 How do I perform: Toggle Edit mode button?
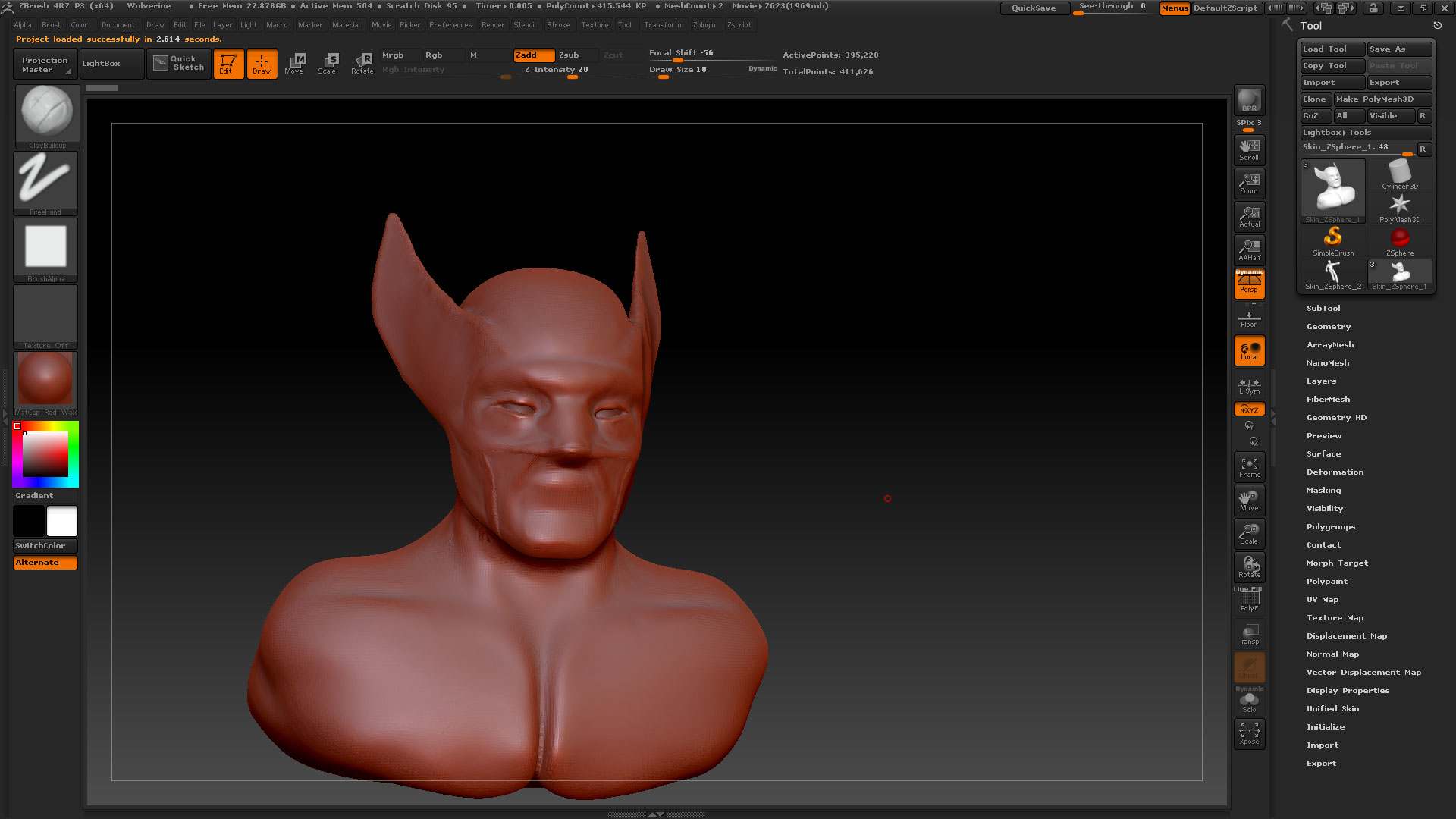pos(228,64)
